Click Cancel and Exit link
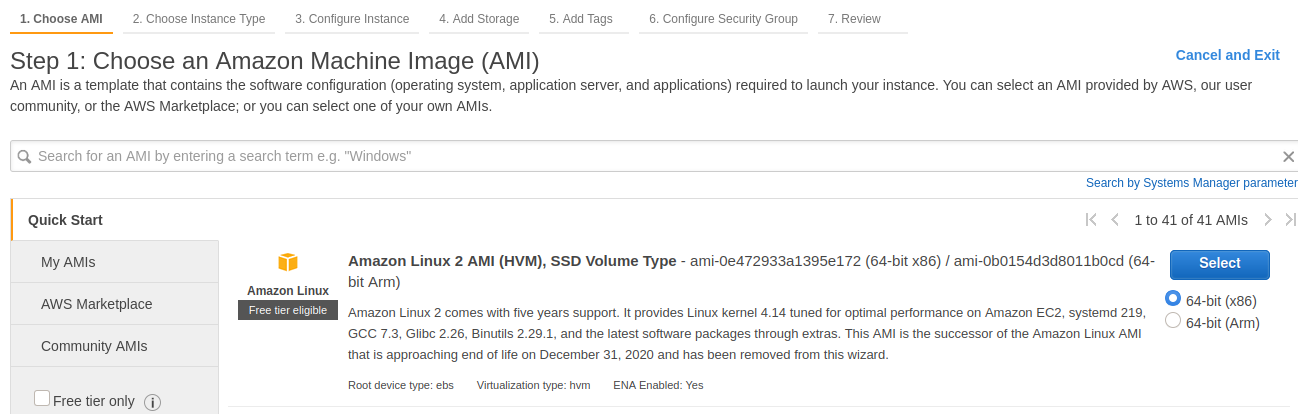Screen dimensions: 1298x414 1228,55
